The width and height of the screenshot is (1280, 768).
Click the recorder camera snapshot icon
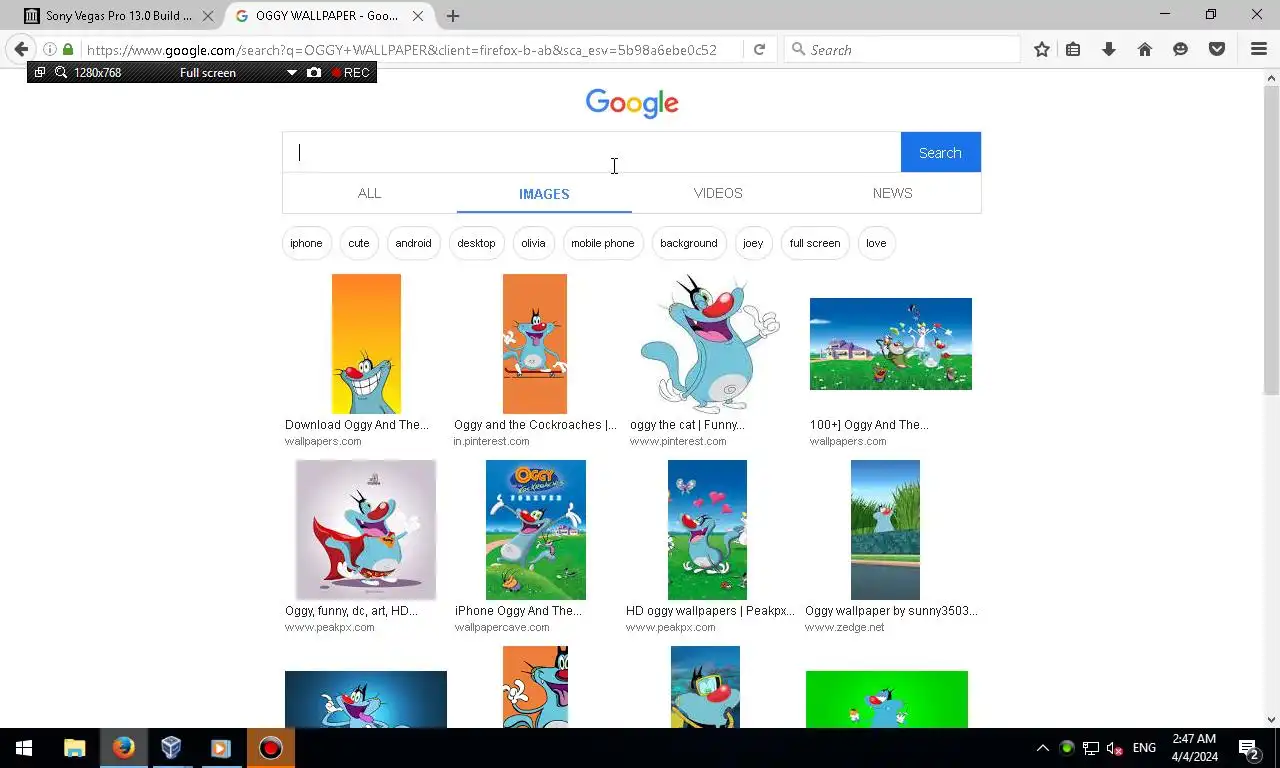(x=314, y=72)
